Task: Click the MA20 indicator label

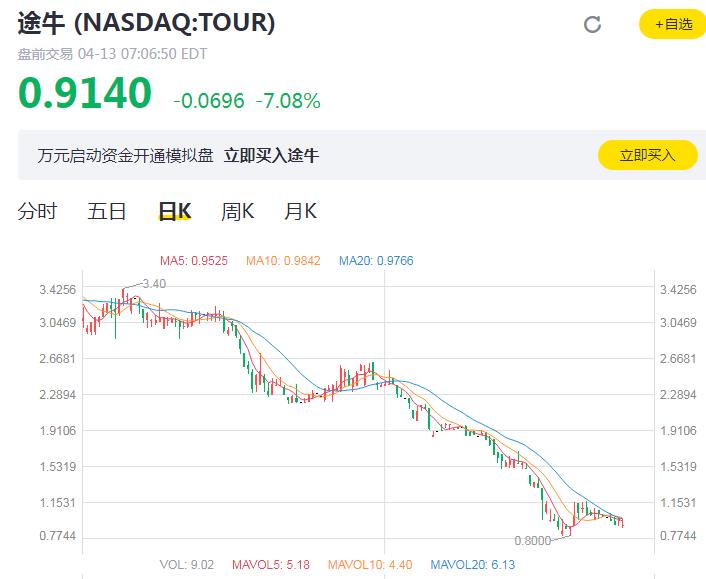Action: coord(376,261)
